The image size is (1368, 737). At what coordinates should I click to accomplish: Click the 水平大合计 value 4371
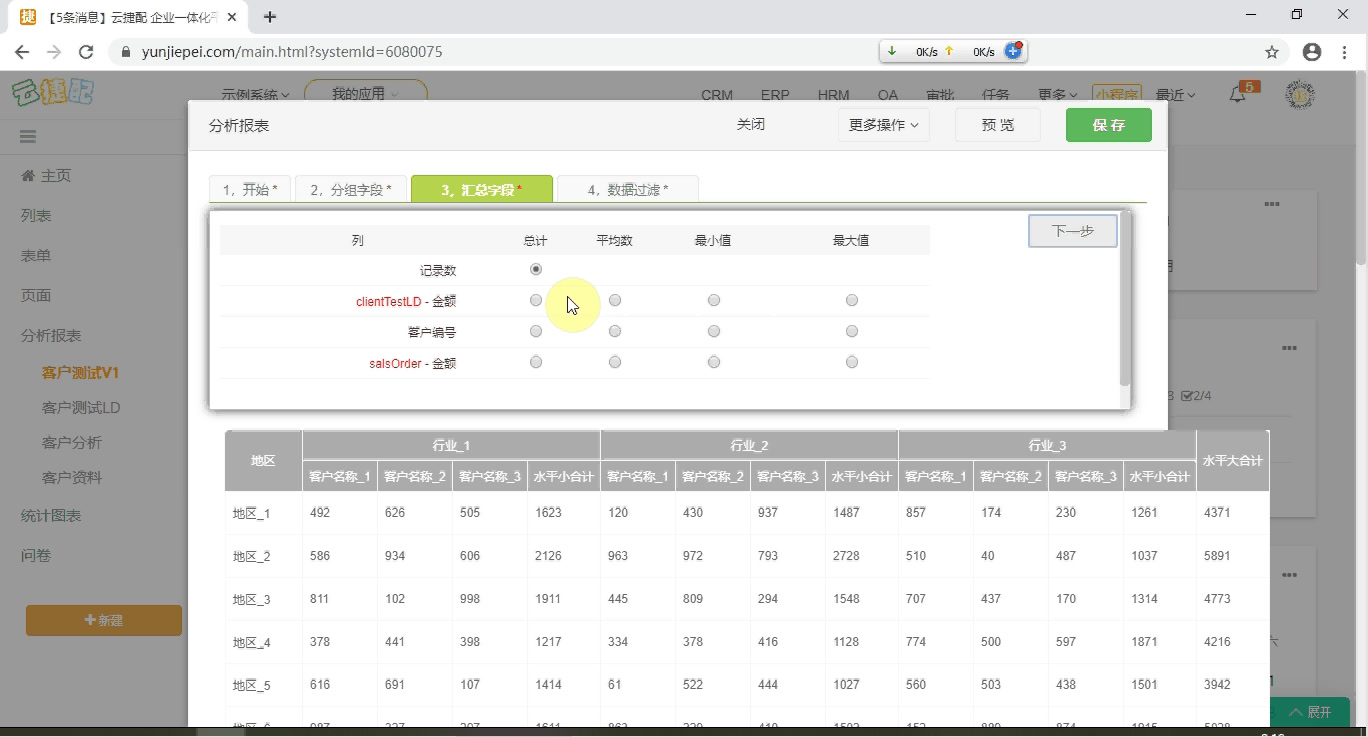(1217, 513)
